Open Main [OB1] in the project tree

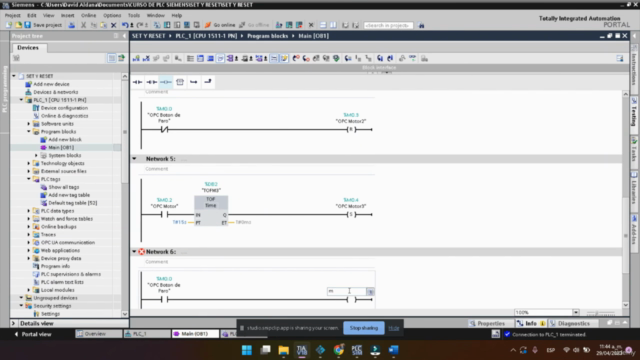[61, 147]
